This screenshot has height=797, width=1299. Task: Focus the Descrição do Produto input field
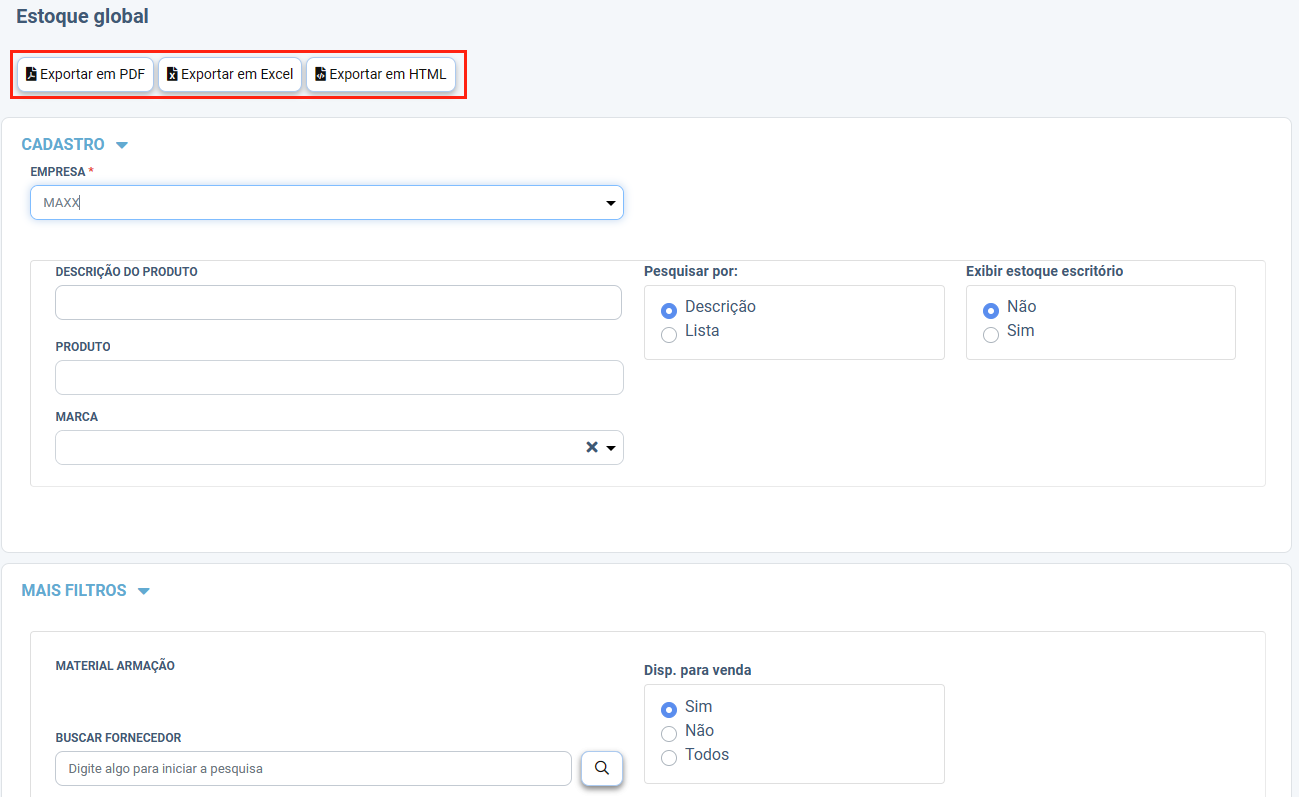339,303
